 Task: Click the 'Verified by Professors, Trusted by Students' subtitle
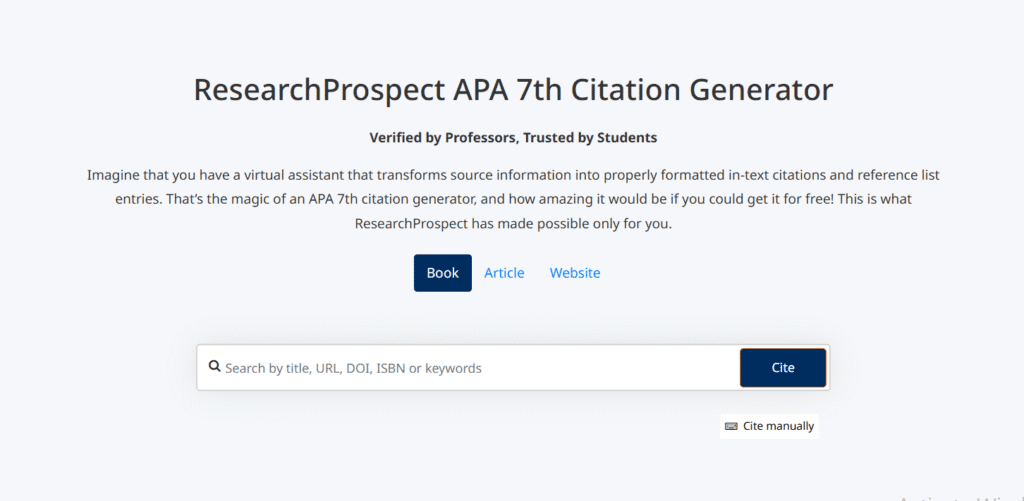coord(512,137)
